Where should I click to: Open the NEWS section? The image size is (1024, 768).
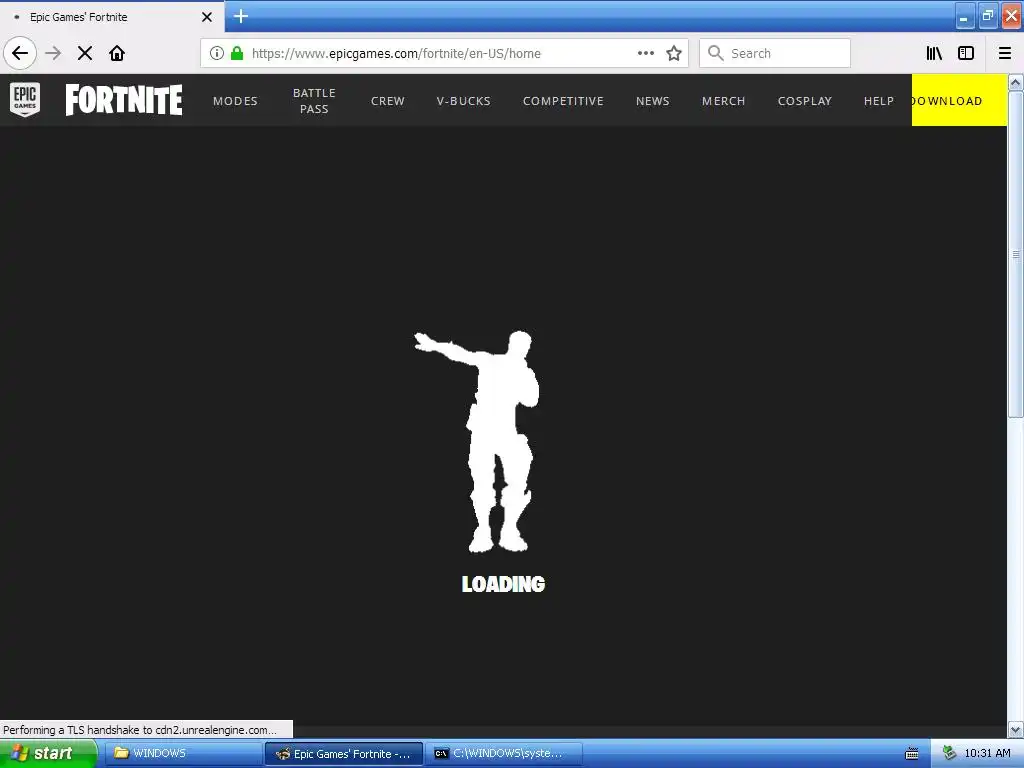(652, 101)
